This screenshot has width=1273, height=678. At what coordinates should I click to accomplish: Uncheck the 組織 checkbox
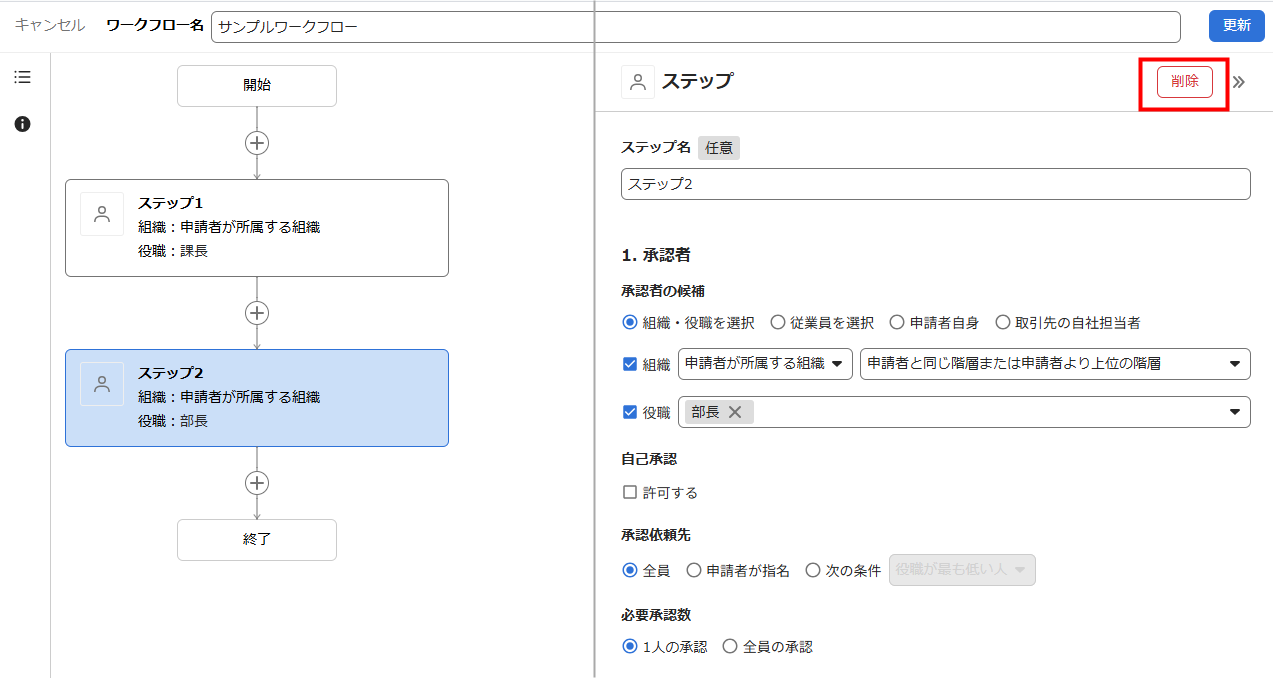point(630,364)
